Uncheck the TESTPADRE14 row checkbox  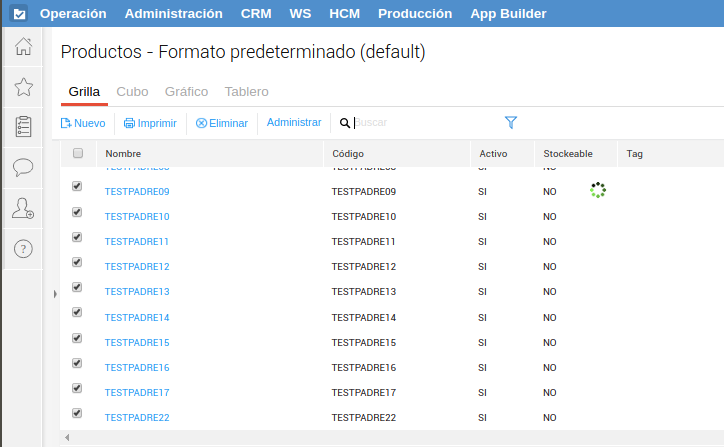tap(77, 312)
